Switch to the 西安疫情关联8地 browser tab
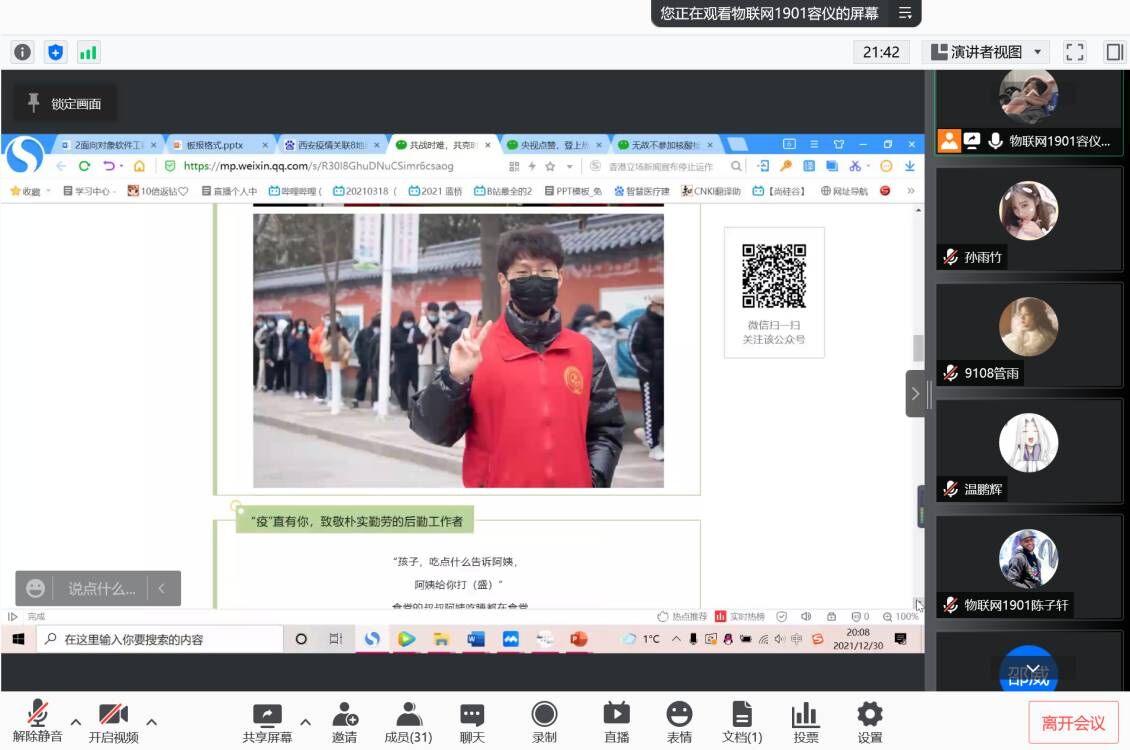Screen dimensions: 1130x750 (x=331, y=145)
